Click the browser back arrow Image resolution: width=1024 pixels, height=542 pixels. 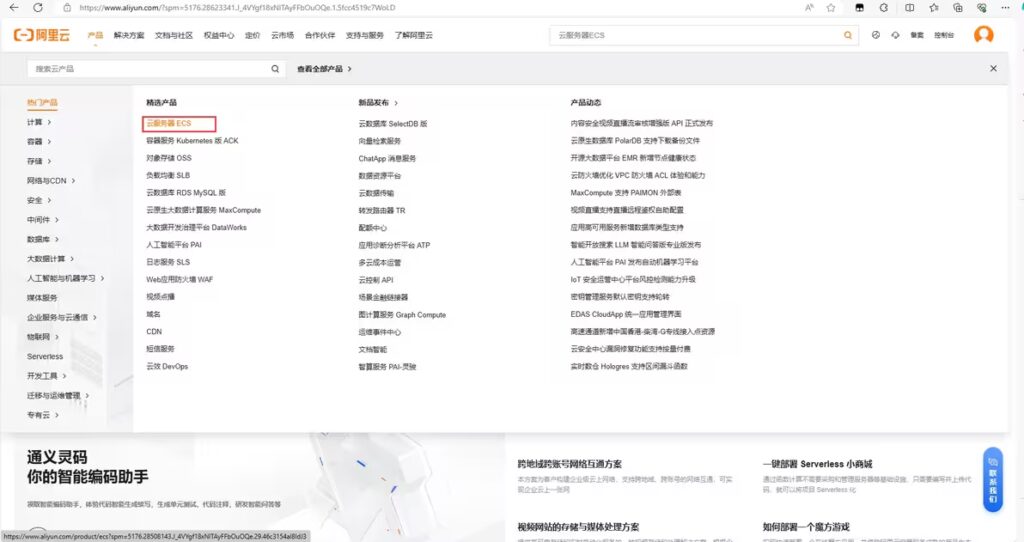coord(14,8)
